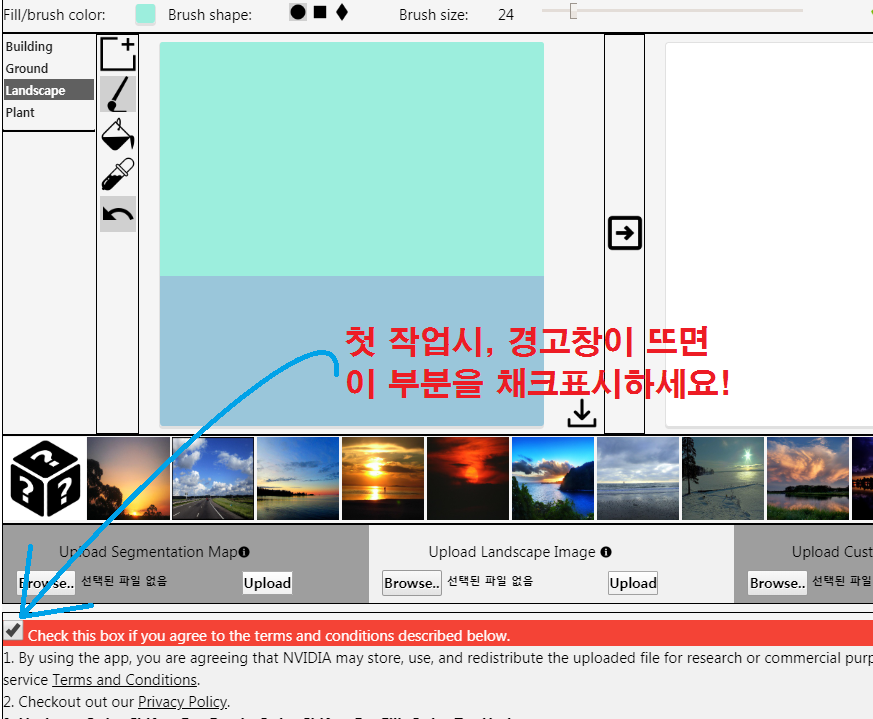Screen dimensions: 873x719
Task: Click the download image icon
Action: [x=582, y=413]
